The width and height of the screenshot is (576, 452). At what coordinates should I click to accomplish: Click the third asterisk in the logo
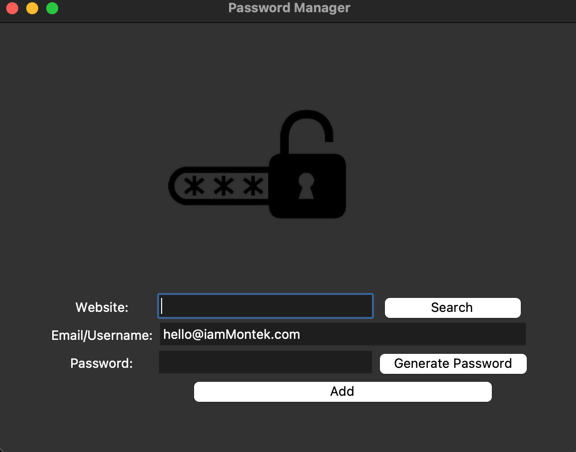253,186
